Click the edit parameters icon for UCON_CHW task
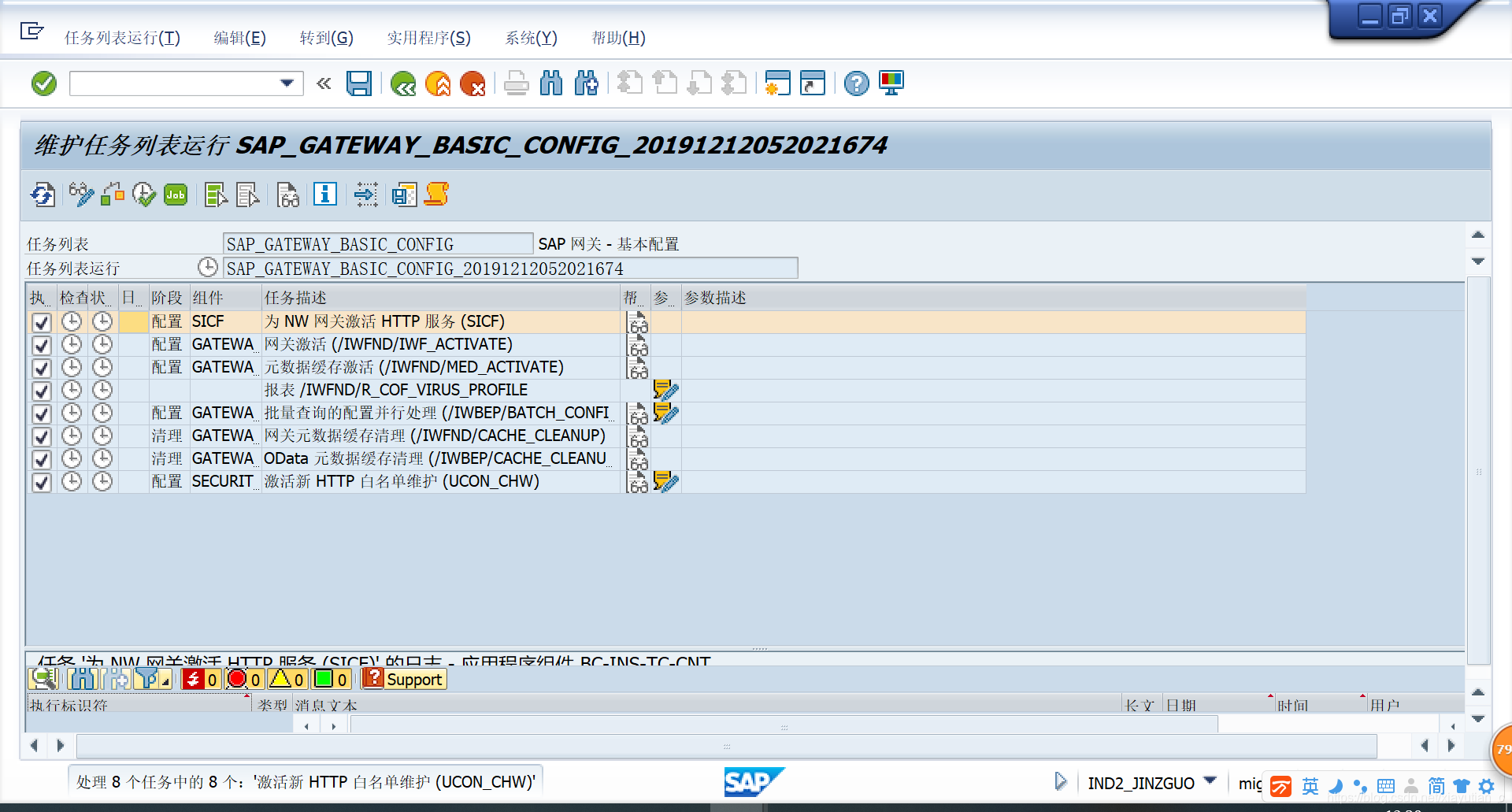This screenshot has width=1512, height=812. point(665,481)
